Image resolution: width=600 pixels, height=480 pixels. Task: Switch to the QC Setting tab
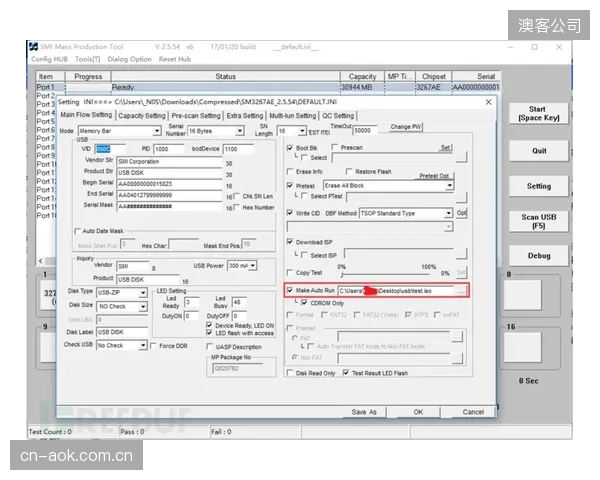coord(338,116)
